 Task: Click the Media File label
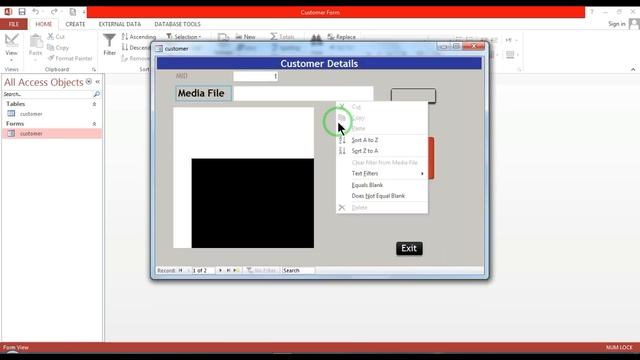point(203,93)
